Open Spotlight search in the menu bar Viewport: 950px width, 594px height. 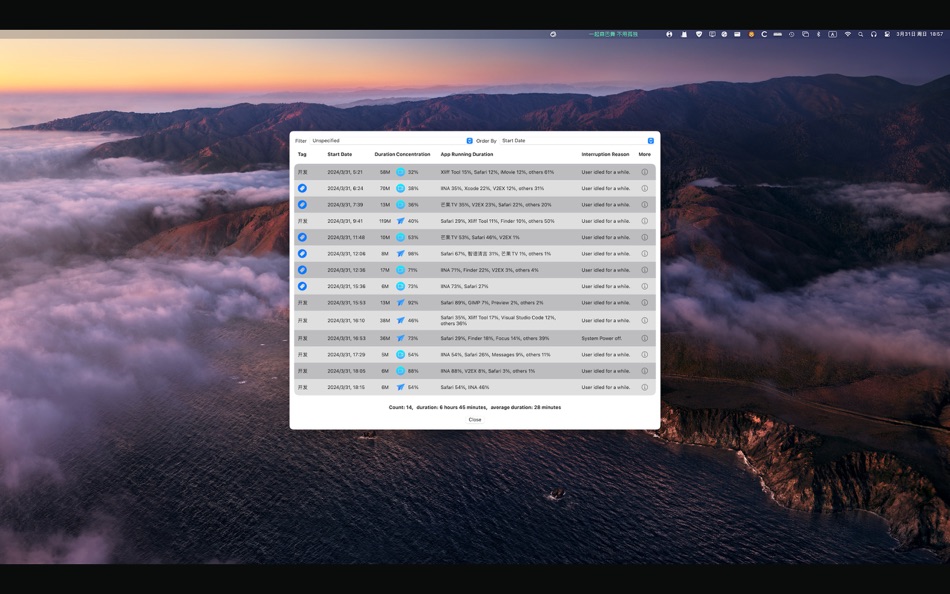point(860,35)
